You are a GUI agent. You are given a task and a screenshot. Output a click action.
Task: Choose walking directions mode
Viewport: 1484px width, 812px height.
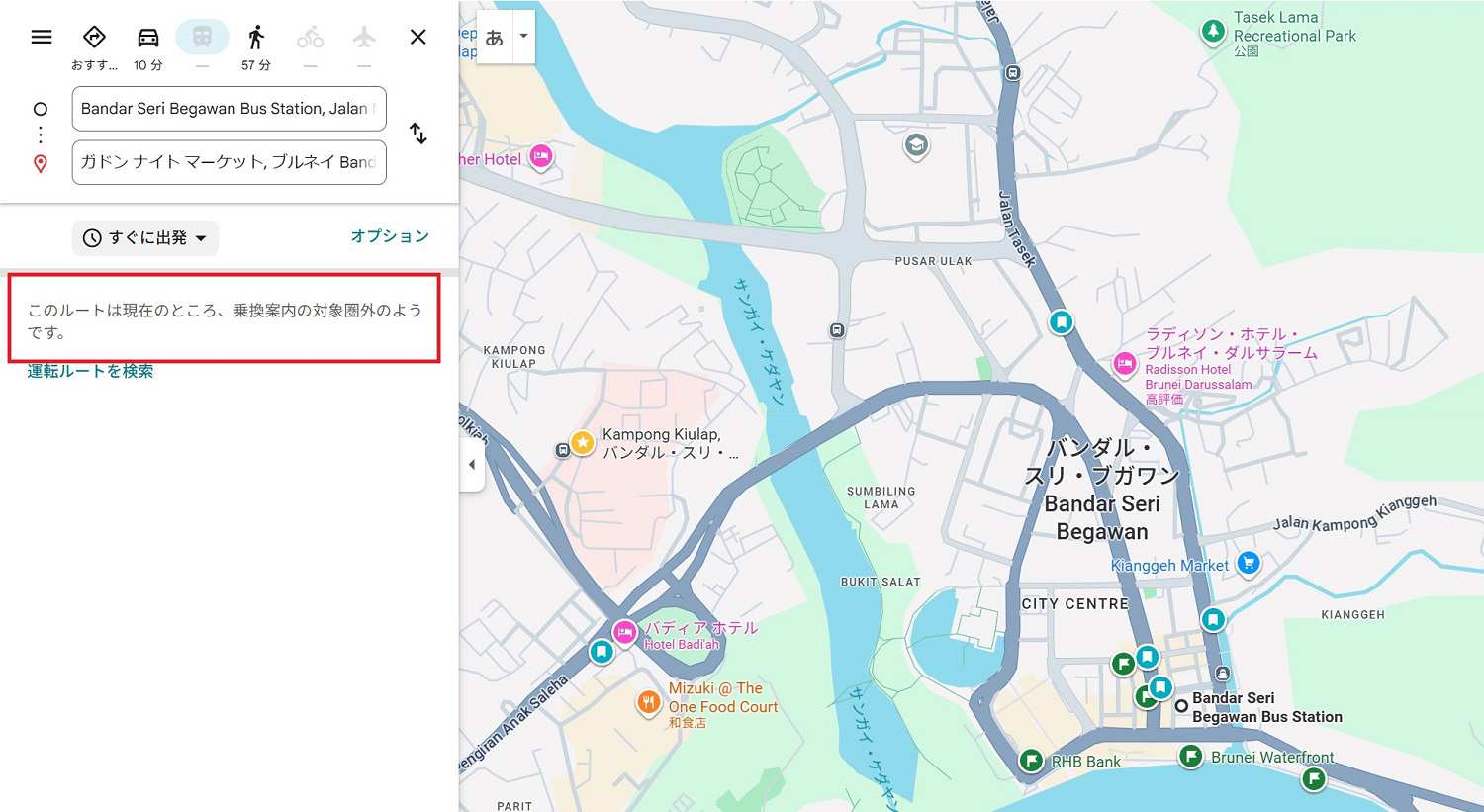pyautogui.click(x=256, y=38)
